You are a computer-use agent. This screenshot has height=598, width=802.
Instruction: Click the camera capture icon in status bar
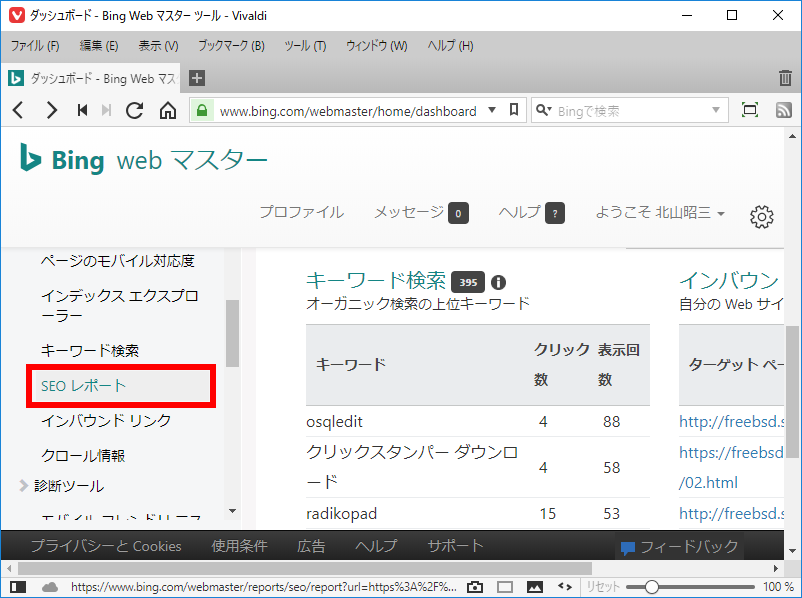point(475,587)
